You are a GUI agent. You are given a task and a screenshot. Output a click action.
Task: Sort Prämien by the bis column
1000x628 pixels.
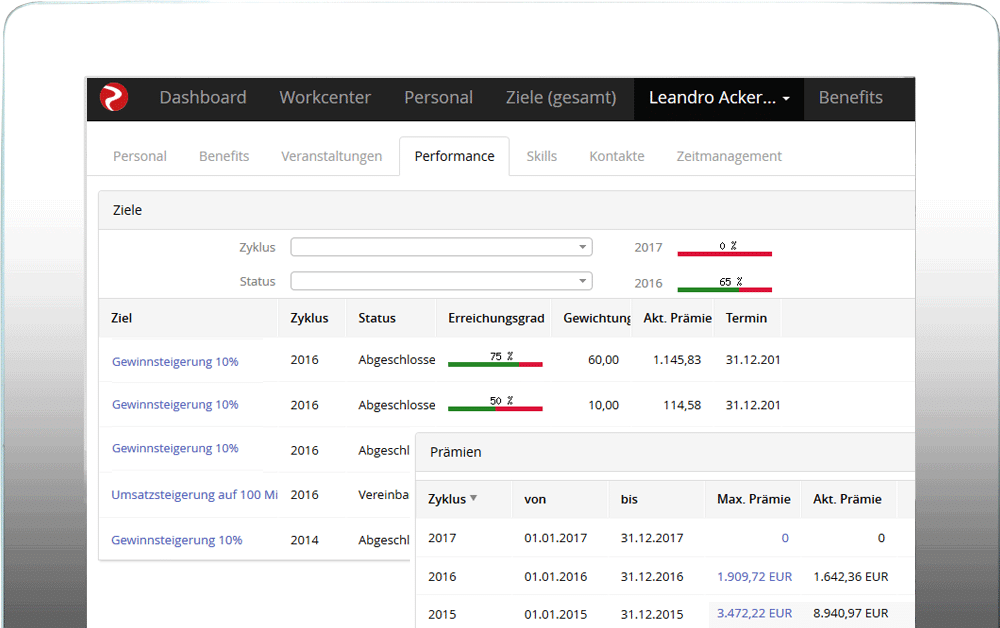[x=629, y=499]
